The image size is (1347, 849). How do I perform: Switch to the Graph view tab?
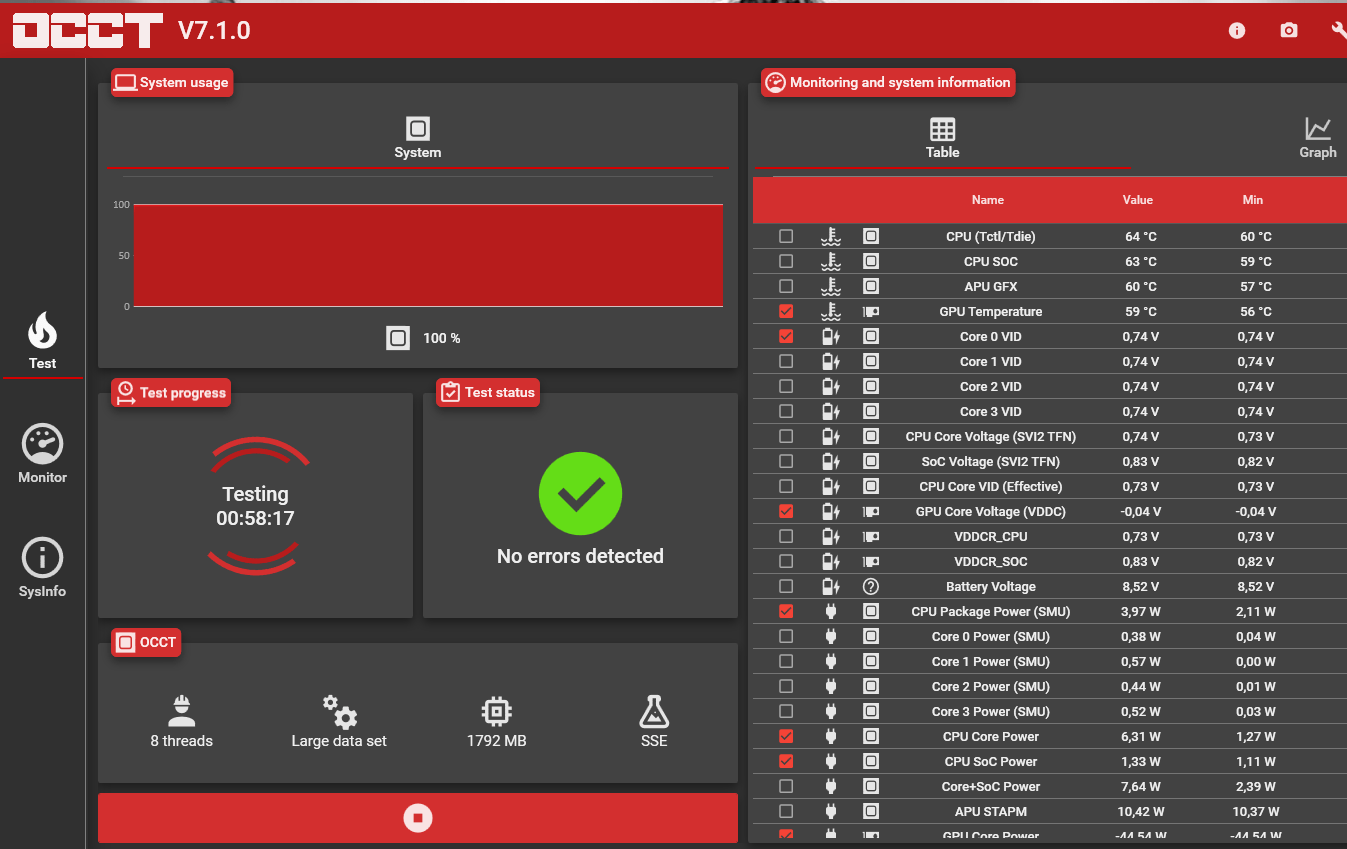(1318, 138)
